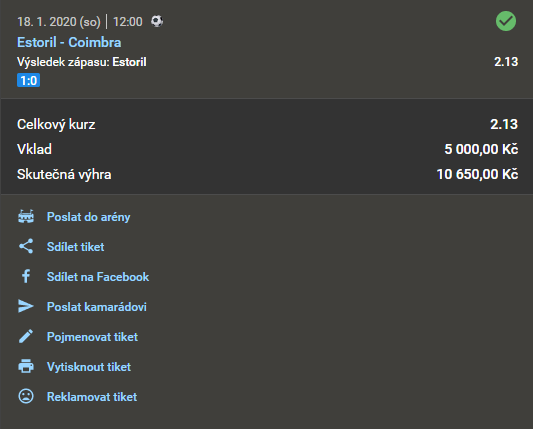Click the soccer ball sport icon
The image size is (533, 429).
(x=157, y=21)
